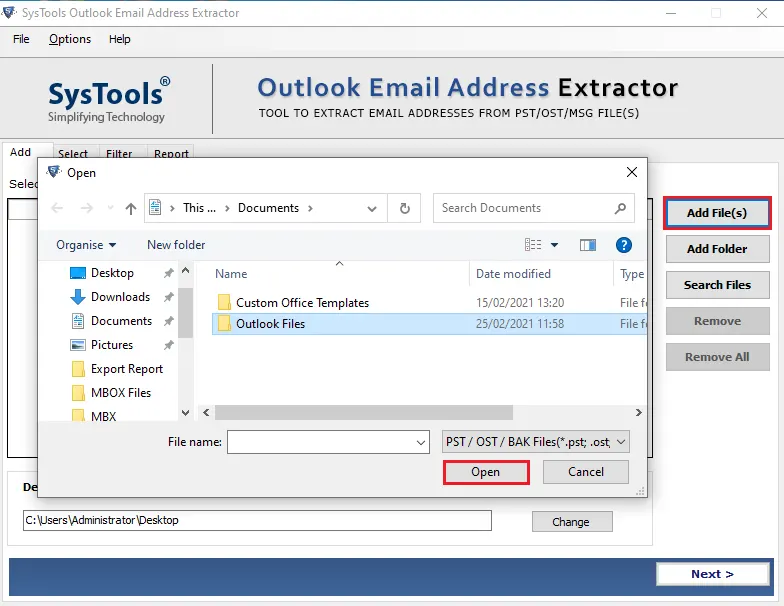Screen dimensions: 784x606
Task: Click the document icon in address bar
Action: point(155,207)
